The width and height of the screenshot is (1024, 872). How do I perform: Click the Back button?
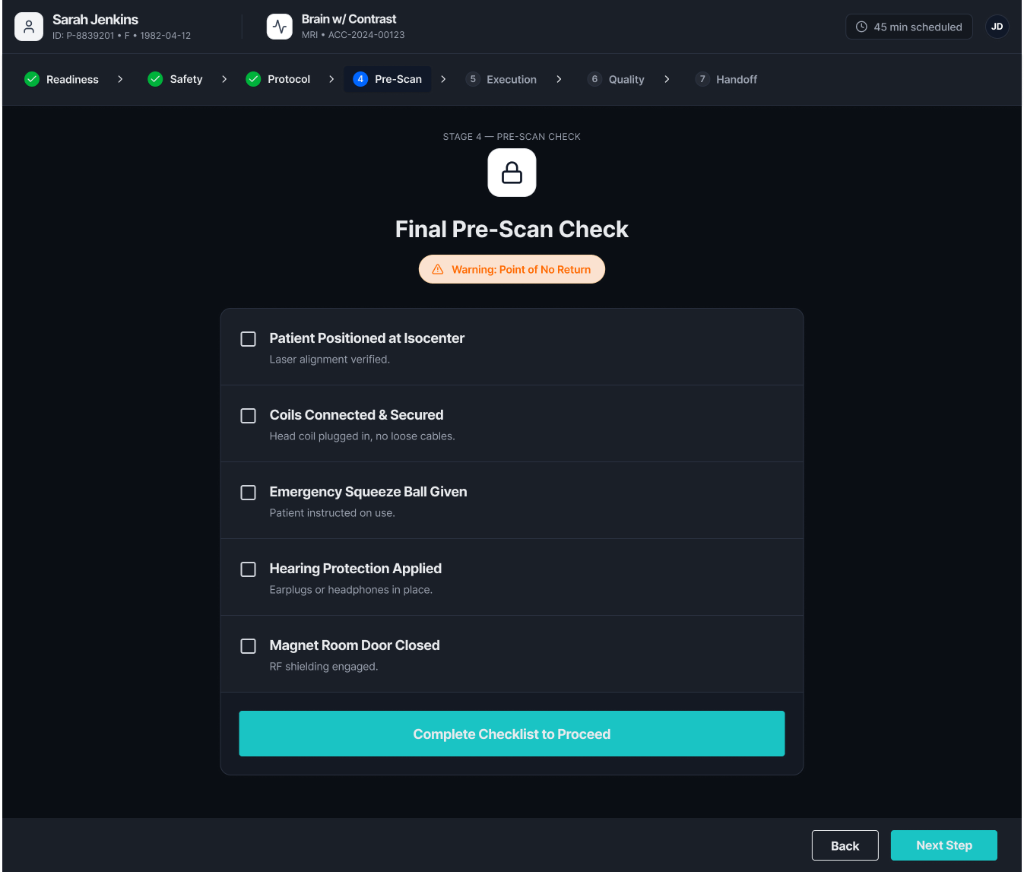845,846
